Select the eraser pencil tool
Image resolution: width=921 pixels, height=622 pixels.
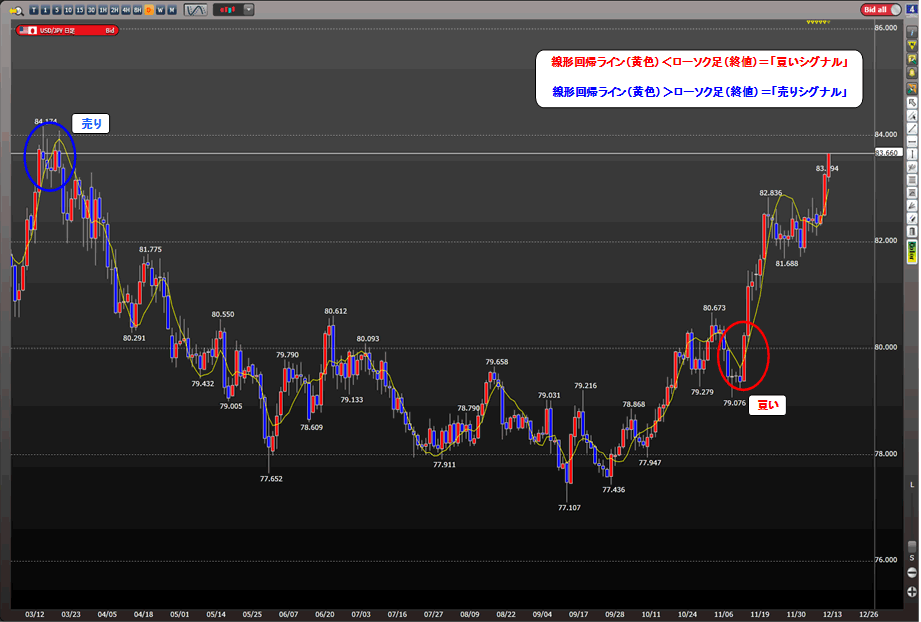[x=913, y=219]
